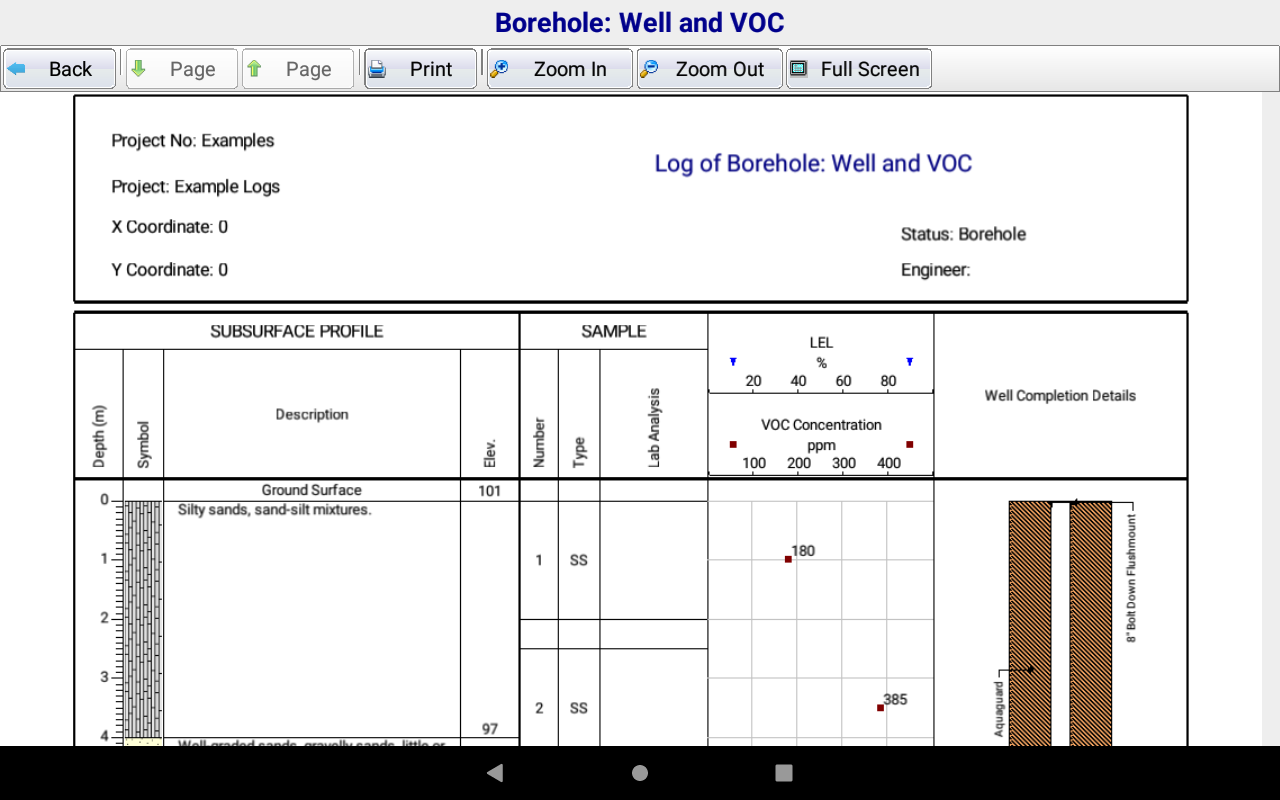Click the Aquaguard label in well diagram
Screen dimensions: 1280x800
[998, 709]
